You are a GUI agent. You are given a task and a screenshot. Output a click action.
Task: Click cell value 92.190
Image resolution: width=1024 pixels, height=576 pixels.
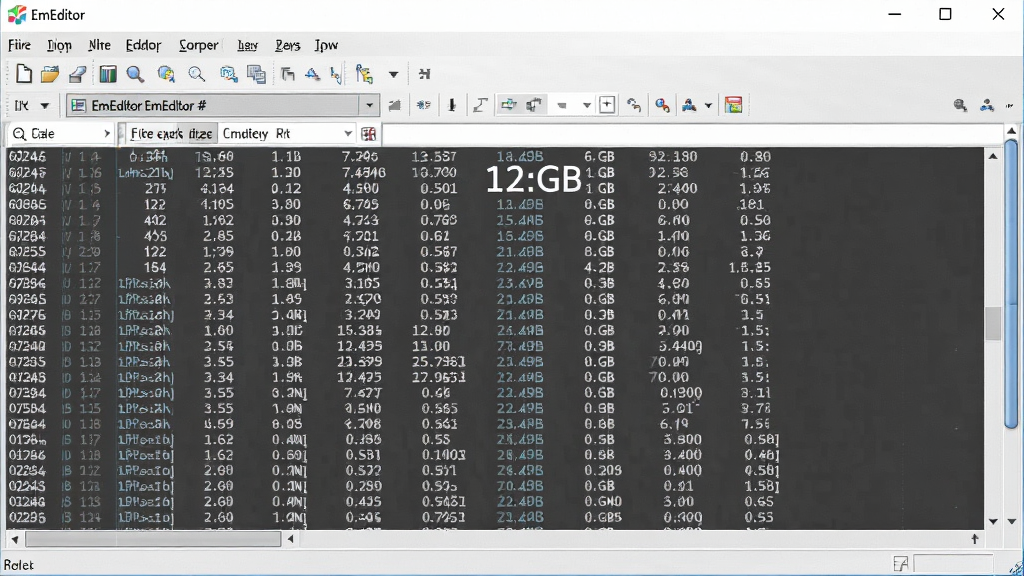[x=673, y=157]
